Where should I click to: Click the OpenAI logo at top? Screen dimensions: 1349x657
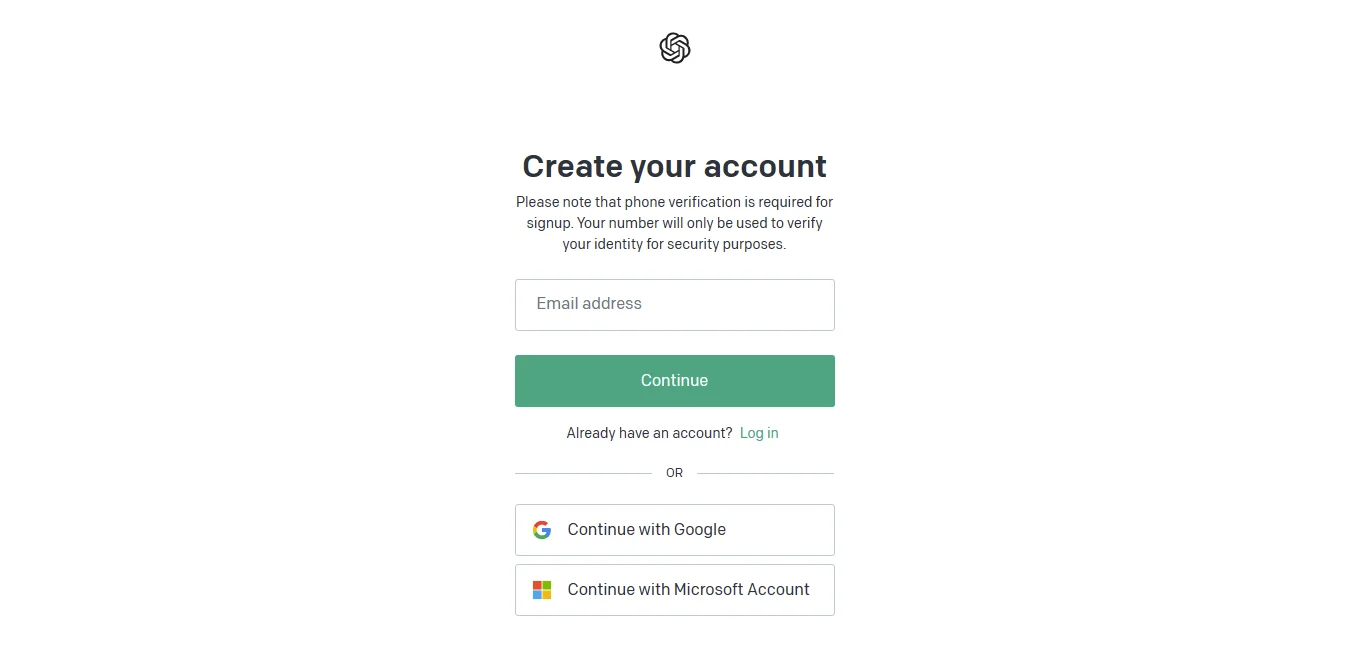tap(675, 48)
